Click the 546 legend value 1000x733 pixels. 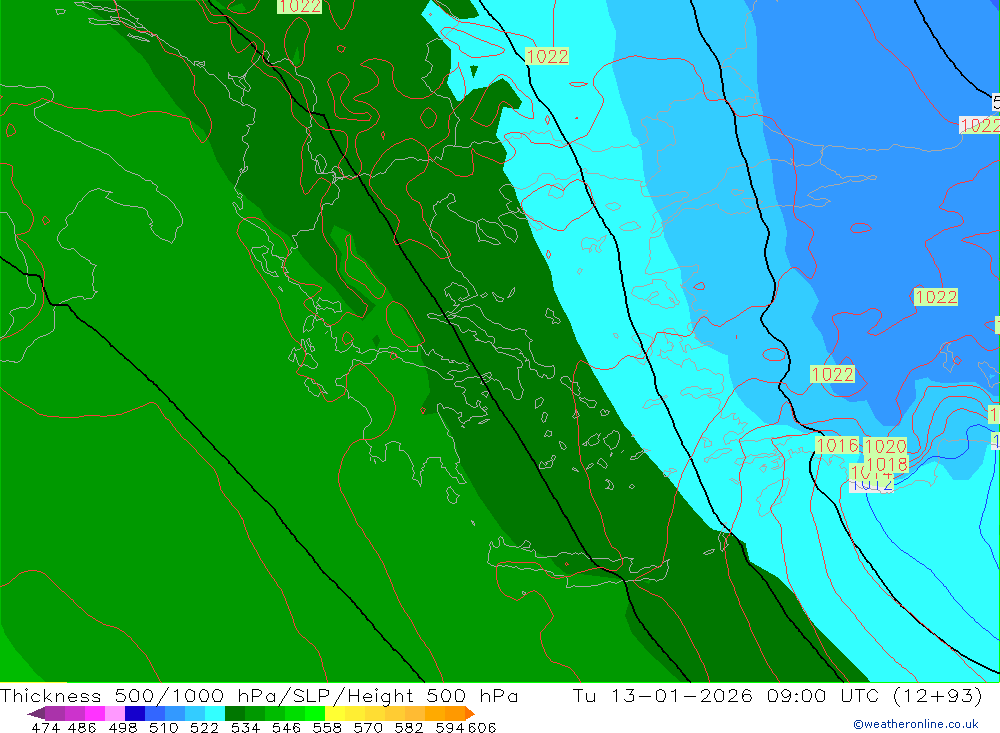[286, 727]
